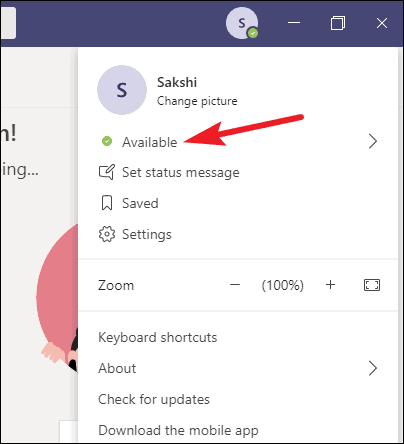Click the Saved bookmark icon
Image resolution: width=404 pixels, height=444 pixels.
coord(107,203)
